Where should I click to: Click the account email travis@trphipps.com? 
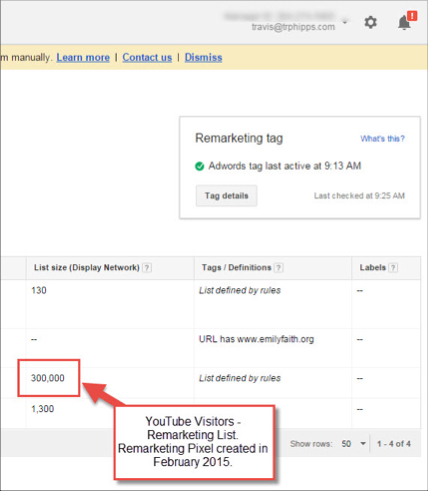point(293,27)
